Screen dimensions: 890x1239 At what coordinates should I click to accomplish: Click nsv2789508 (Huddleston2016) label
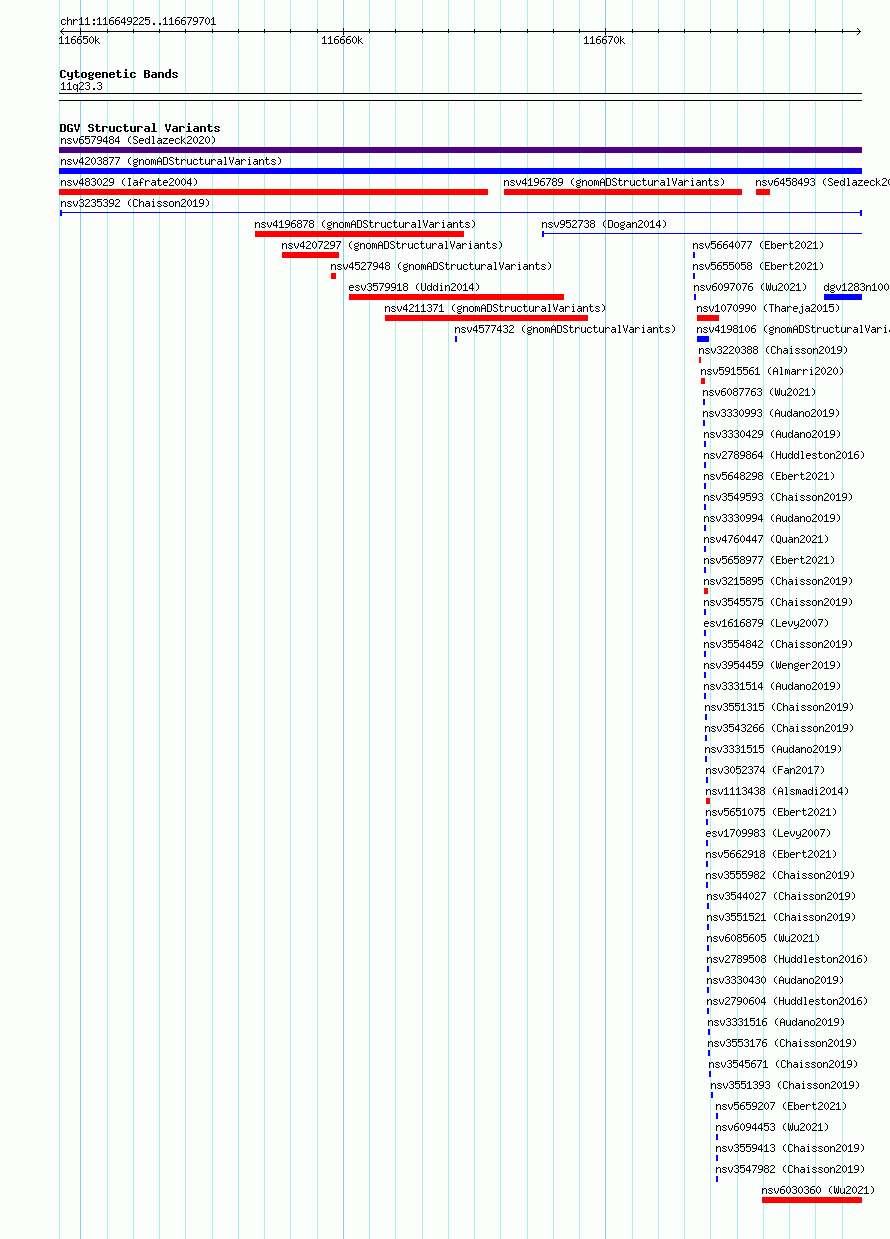point(787,959)
